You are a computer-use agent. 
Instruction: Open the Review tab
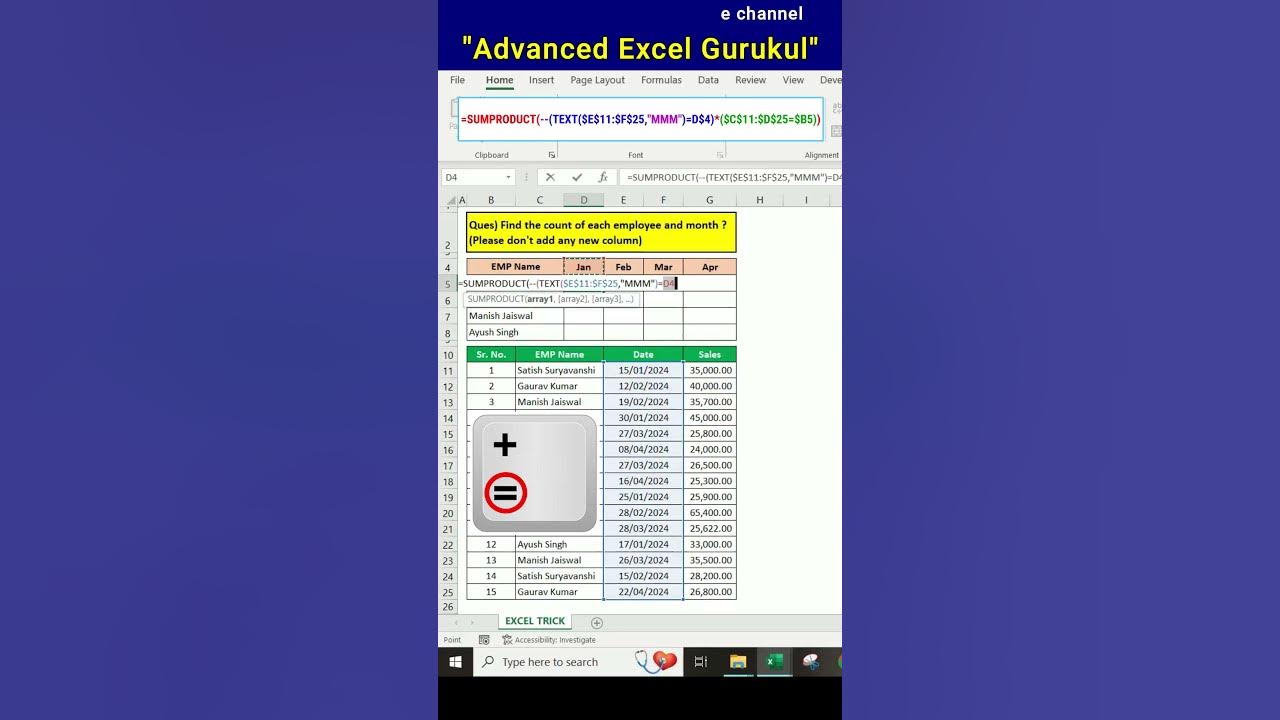(750, 80)
